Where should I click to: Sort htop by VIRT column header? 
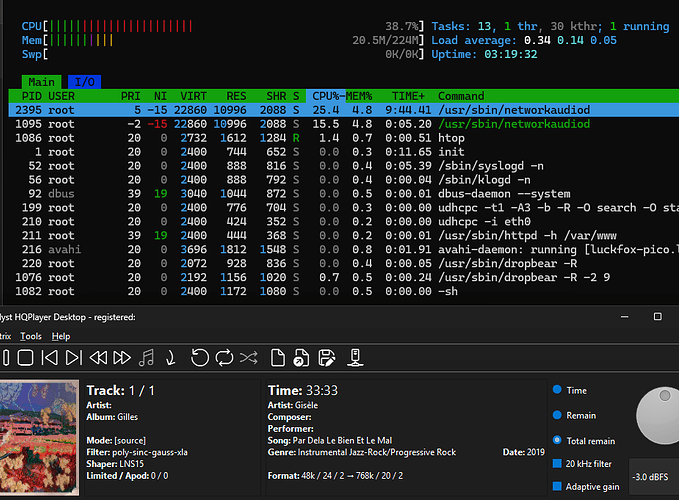(193, 96)
